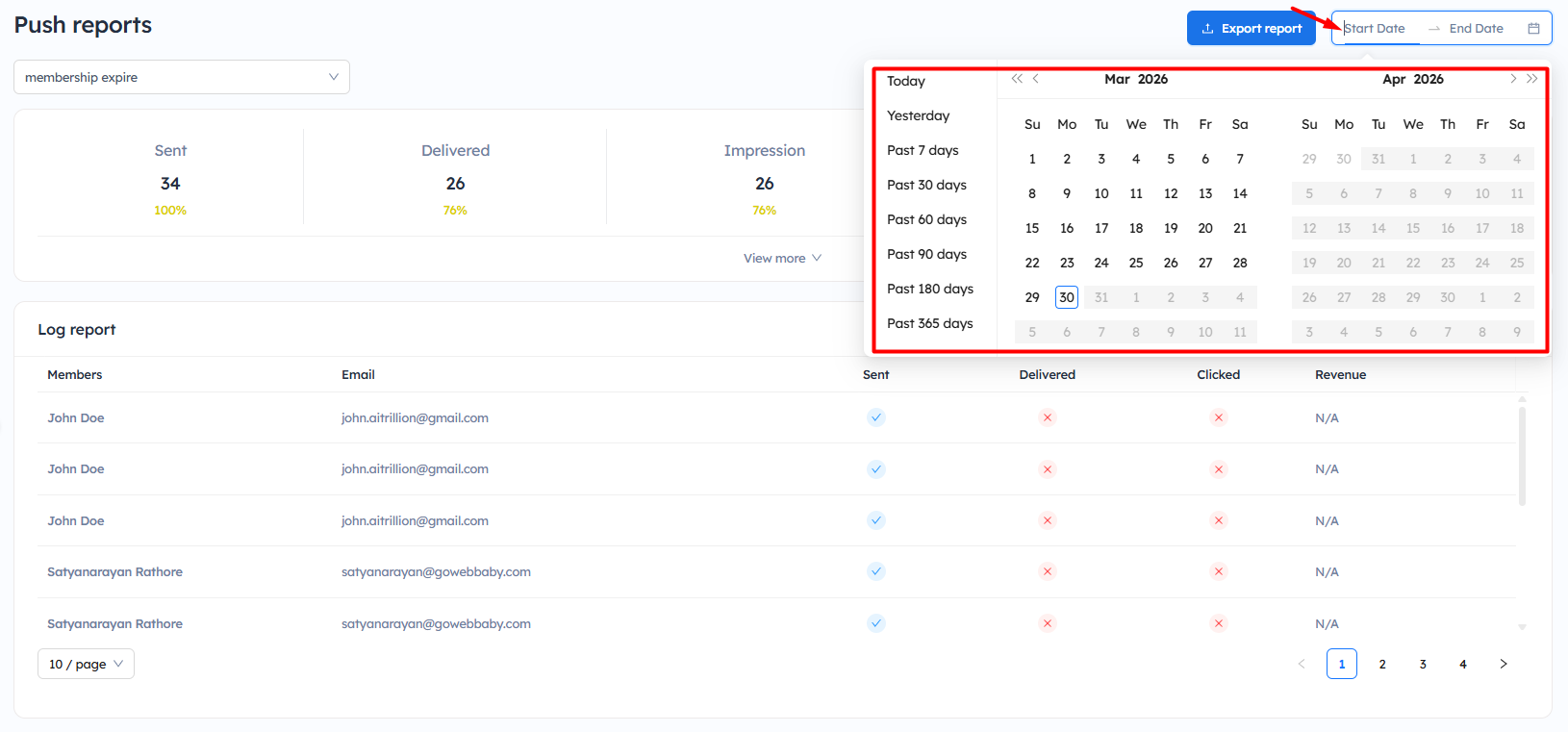Click the log table vertical scrollbar
The height and width of the screenshot is (732, 1568).
click(x=1522, y=457)
